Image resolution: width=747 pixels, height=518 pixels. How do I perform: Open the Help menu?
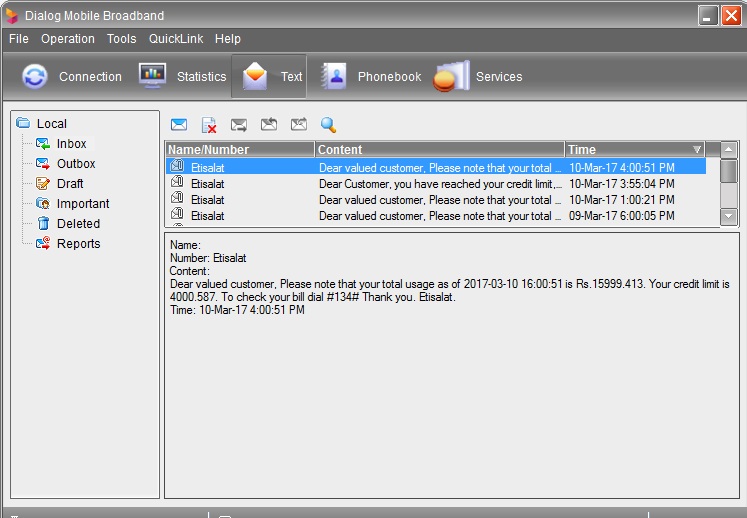pos(228,39)
